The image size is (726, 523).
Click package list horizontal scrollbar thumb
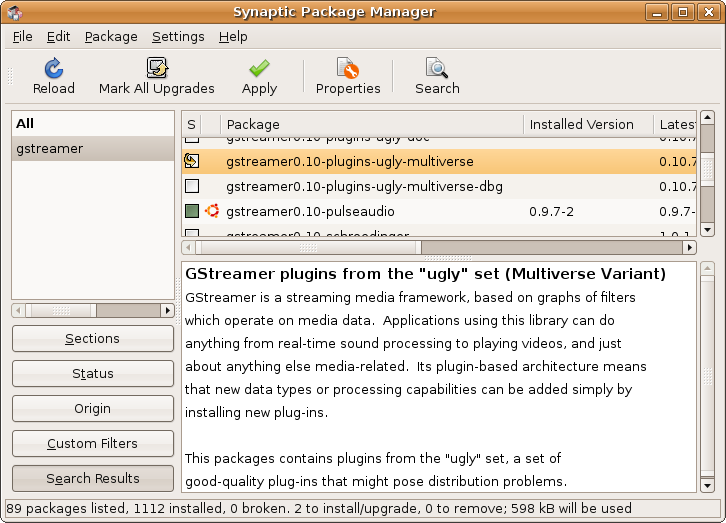point(308,248)
